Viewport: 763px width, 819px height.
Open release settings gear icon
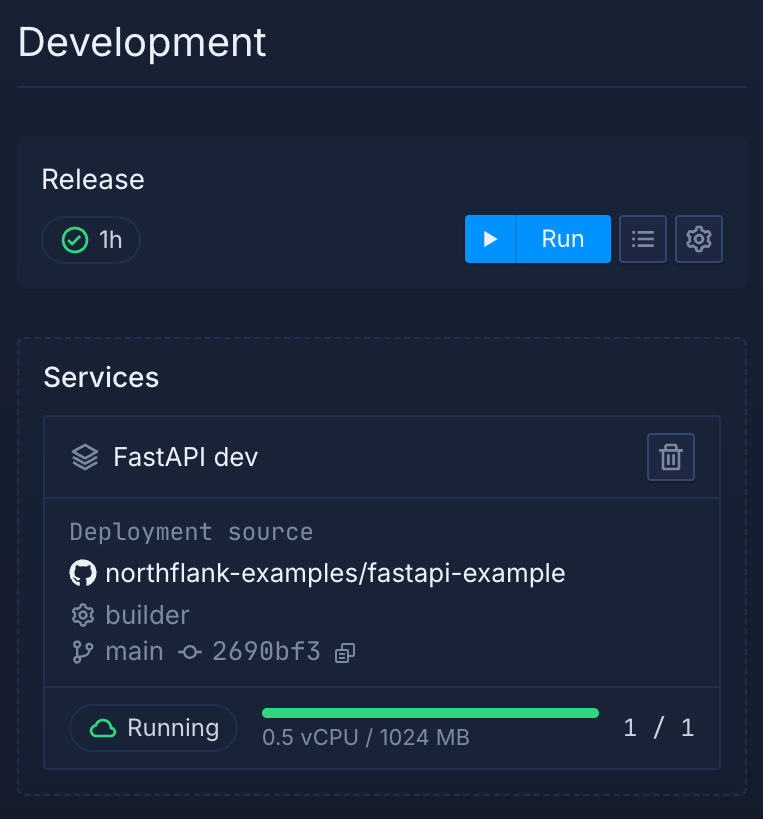699,239
